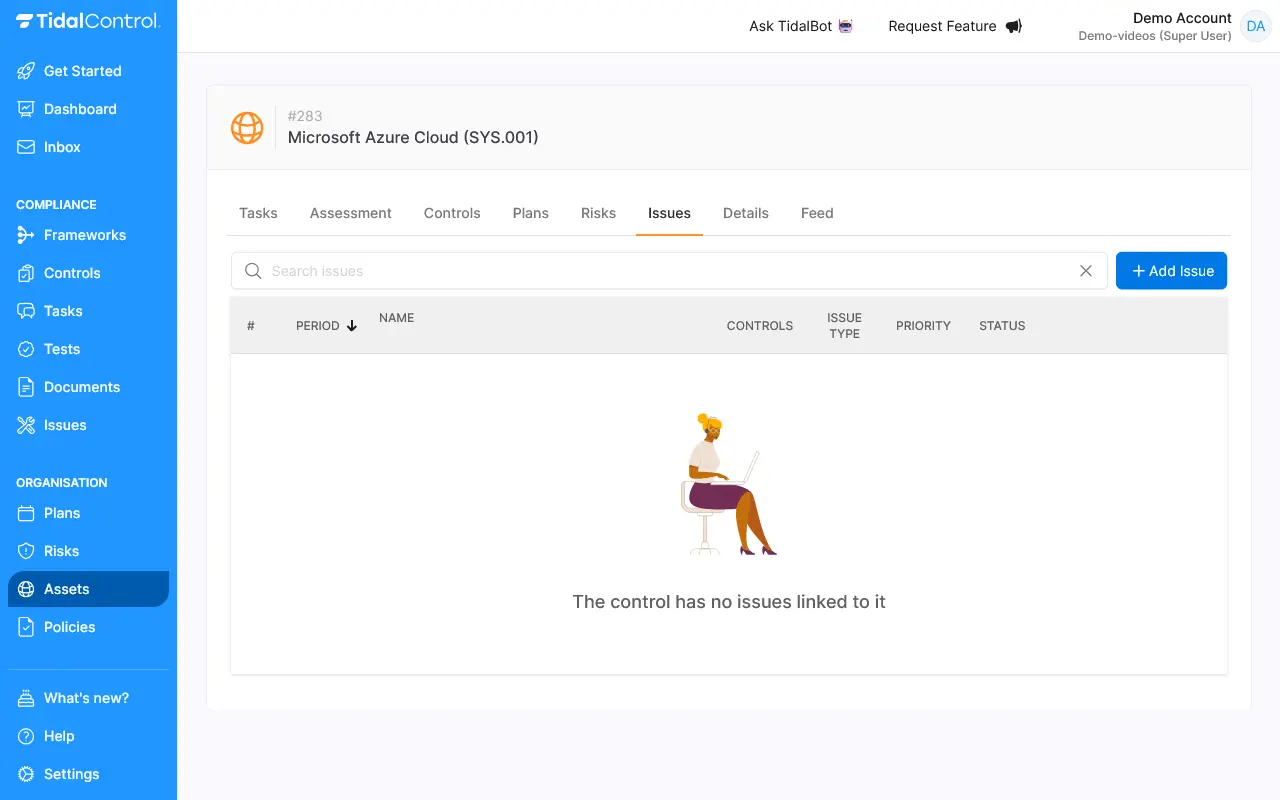Click the Controls column header
This screenshot has width=1280, height=800.
click(760, 326)
